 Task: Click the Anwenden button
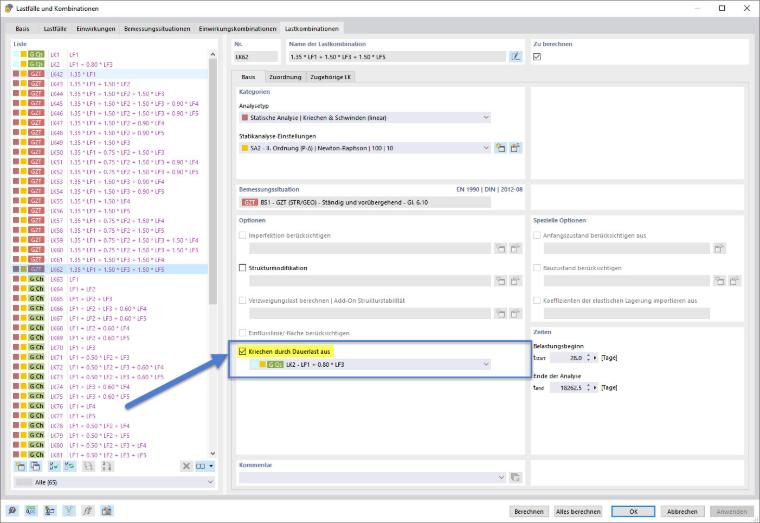[731, 511]
